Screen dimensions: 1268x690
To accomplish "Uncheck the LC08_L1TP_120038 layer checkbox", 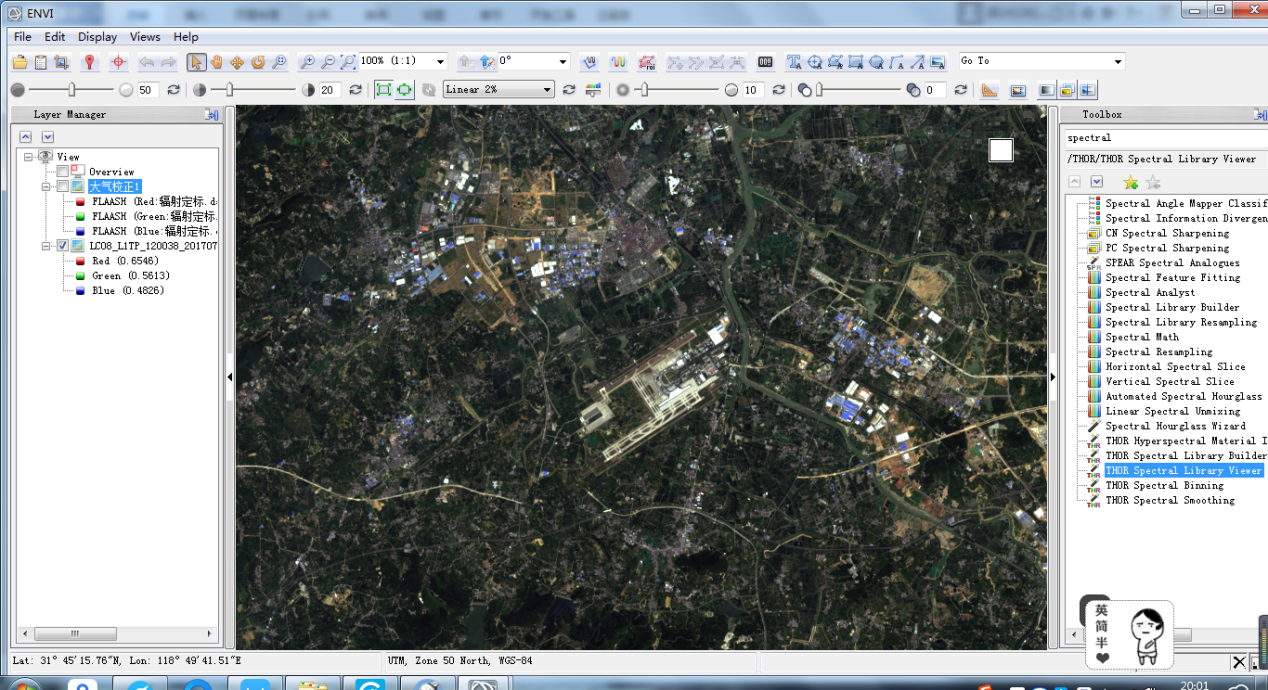I will click(x=63, y=246).
